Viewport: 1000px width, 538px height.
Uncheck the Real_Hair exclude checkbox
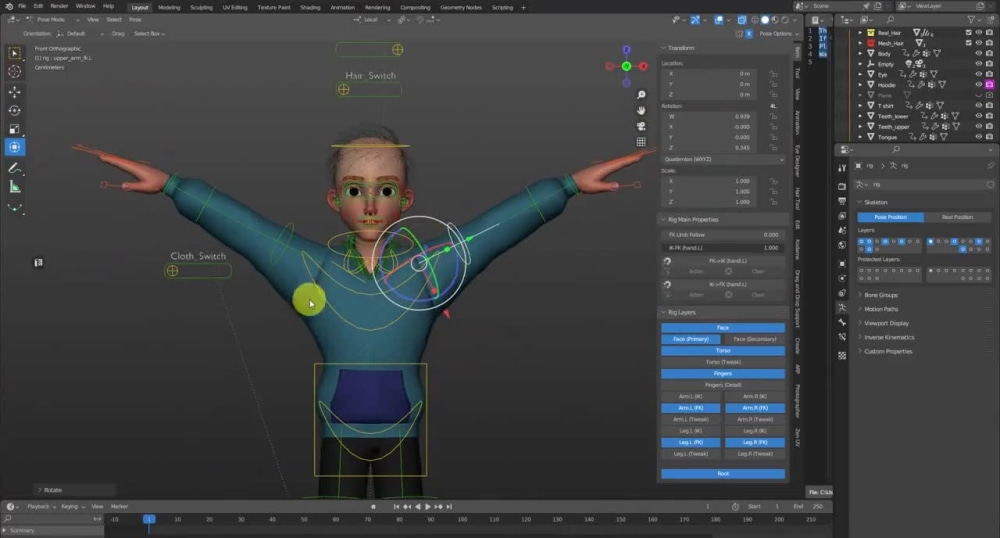(x=969, y=33)
